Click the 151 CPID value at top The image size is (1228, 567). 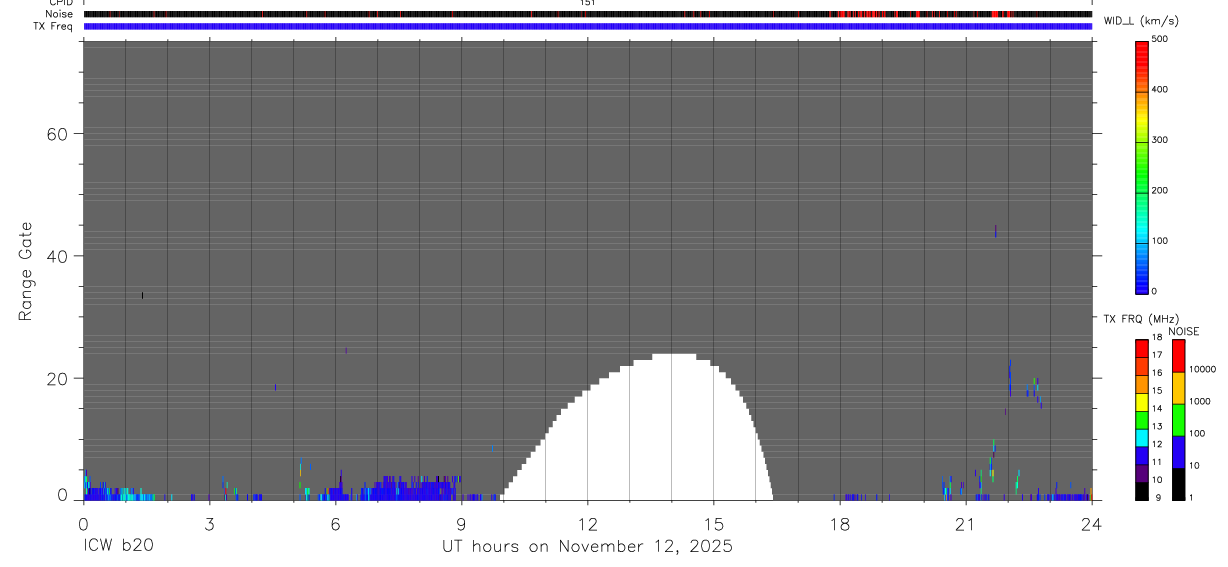point(588,3)
